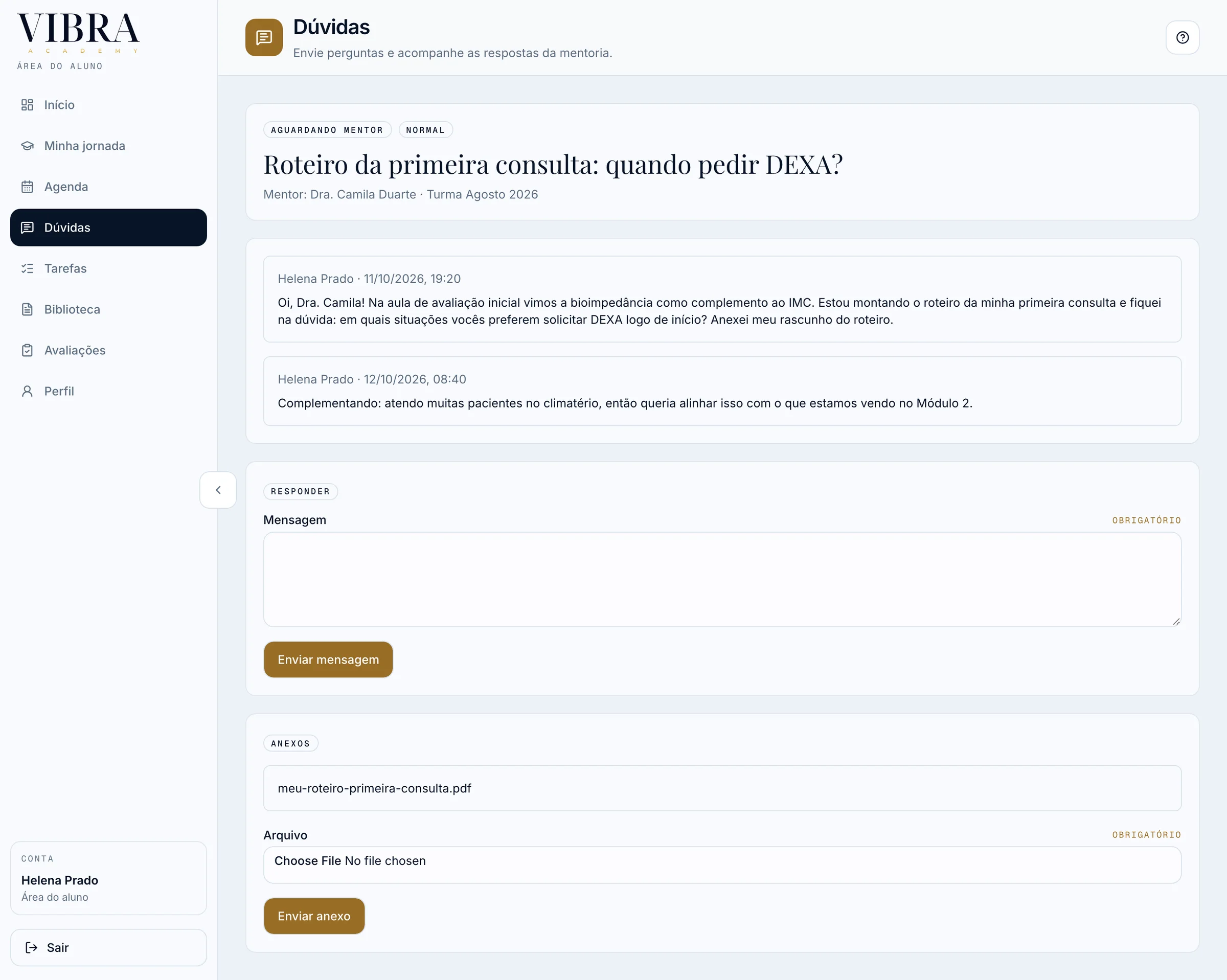1227x980 pixels.
Task: Click the Início dashboard grid icon
Action: click(x=27, y=105)
